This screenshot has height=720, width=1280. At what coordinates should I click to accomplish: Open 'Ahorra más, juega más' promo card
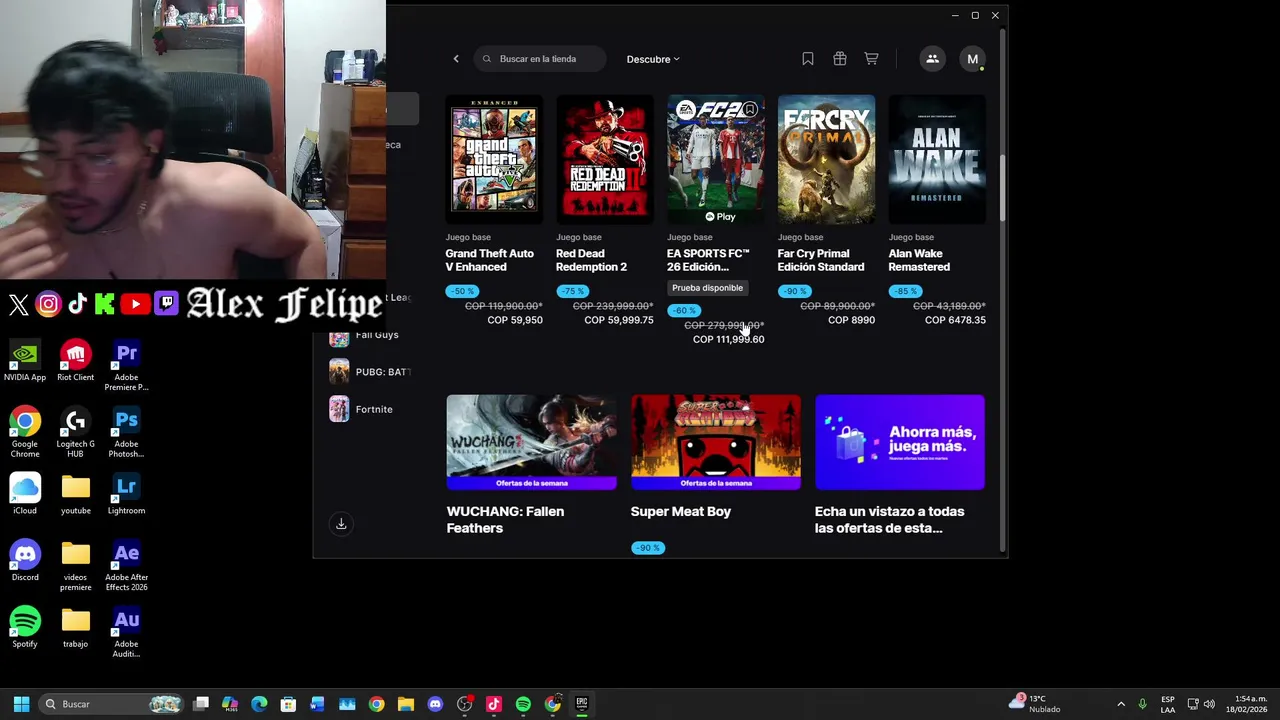tap(900, 442)
